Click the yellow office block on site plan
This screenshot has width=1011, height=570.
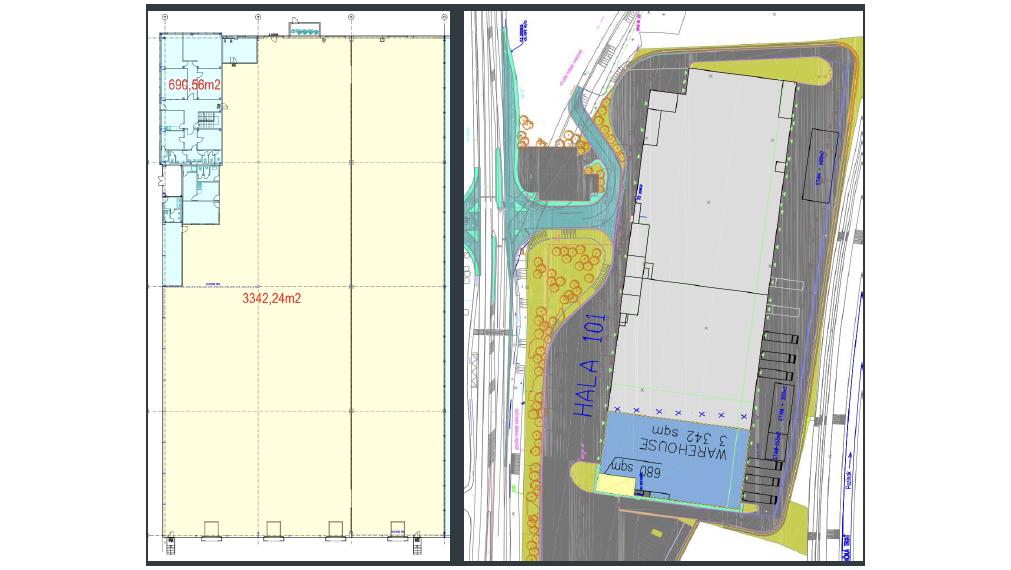point(616,485)
